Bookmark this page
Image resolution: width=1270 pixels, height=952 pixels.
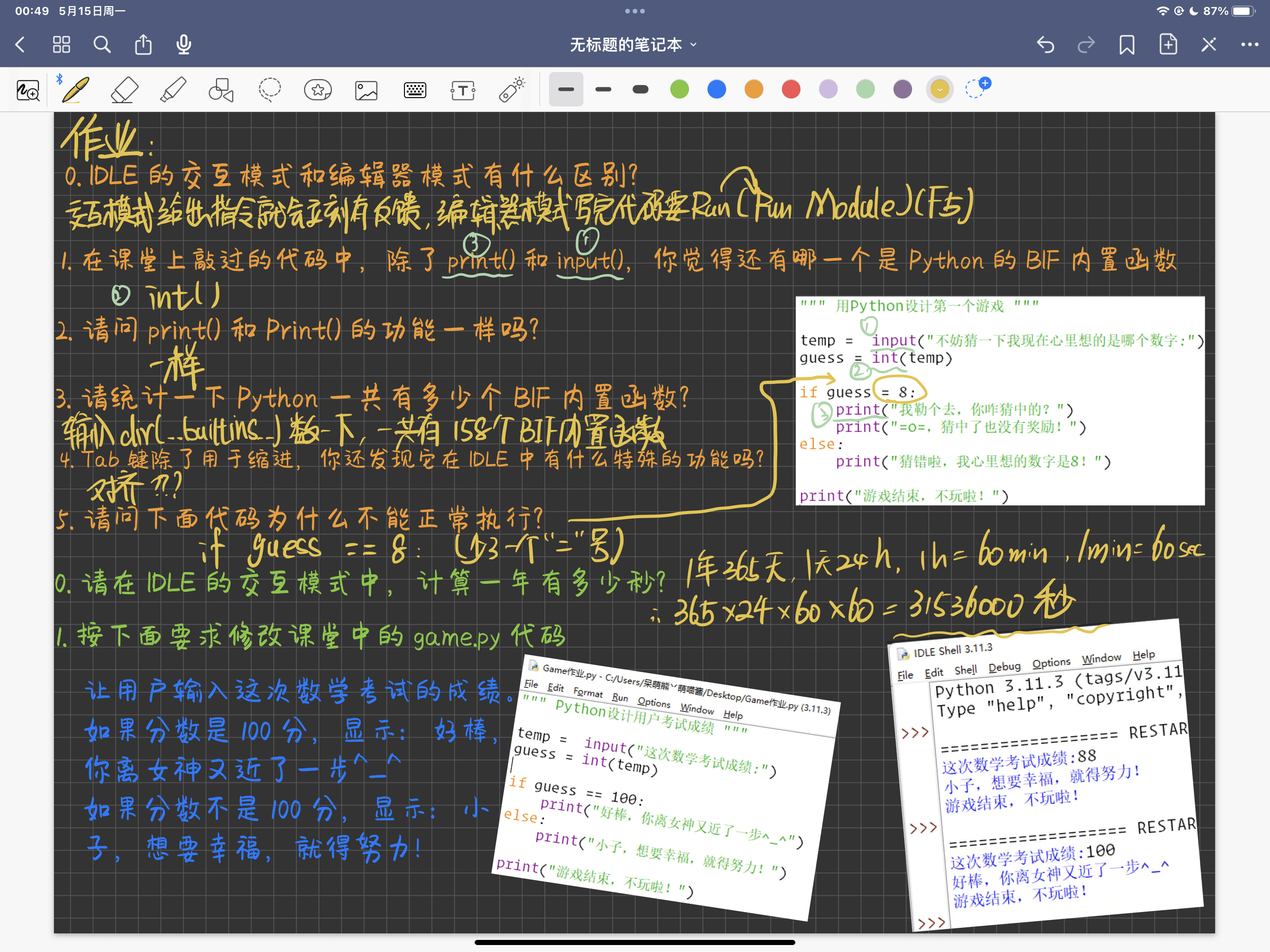(1126, 44)
